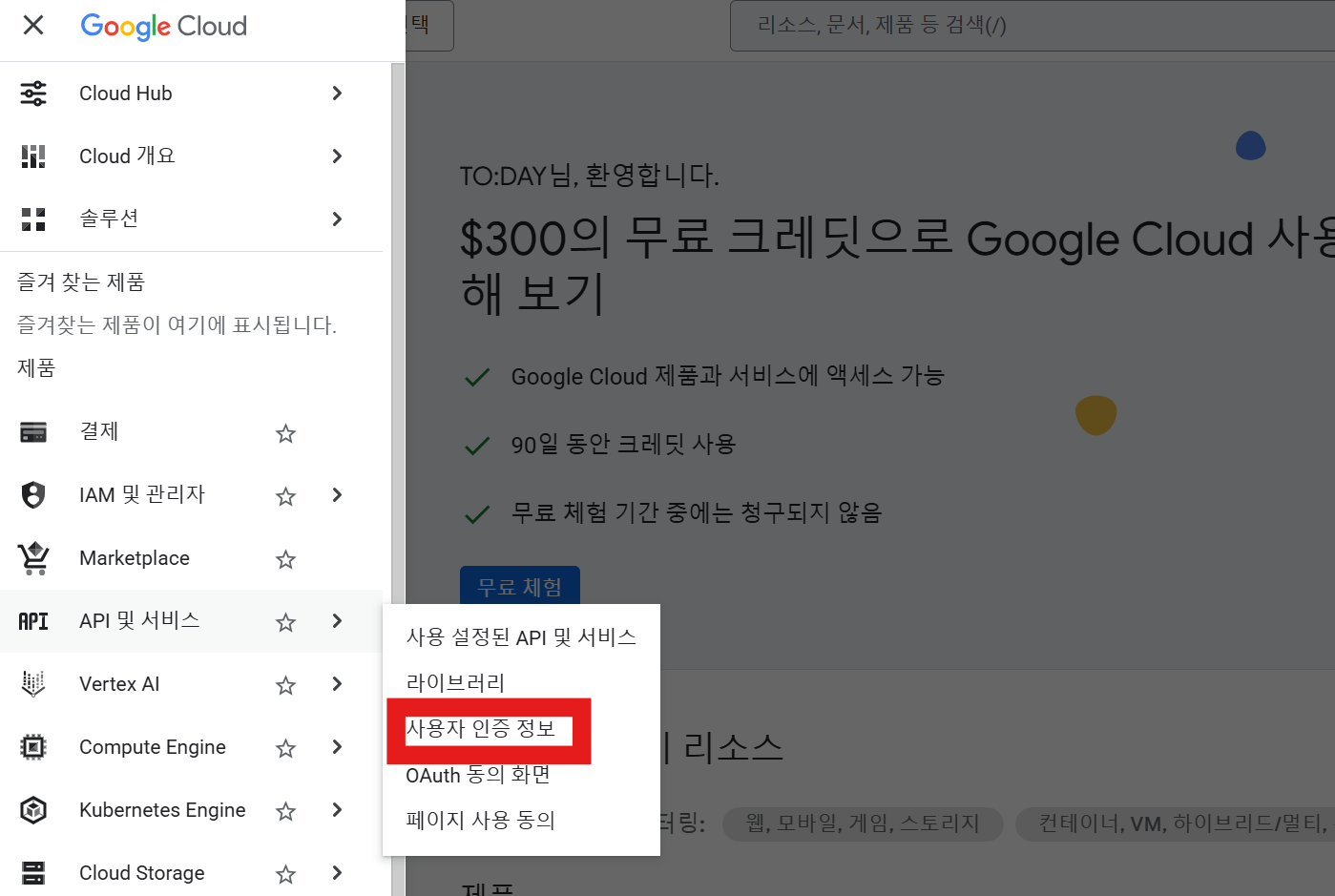The height and width of the screenshot is (896, 1335).
Task: Open the 솔루션 menu item
Action: point(191,219)
